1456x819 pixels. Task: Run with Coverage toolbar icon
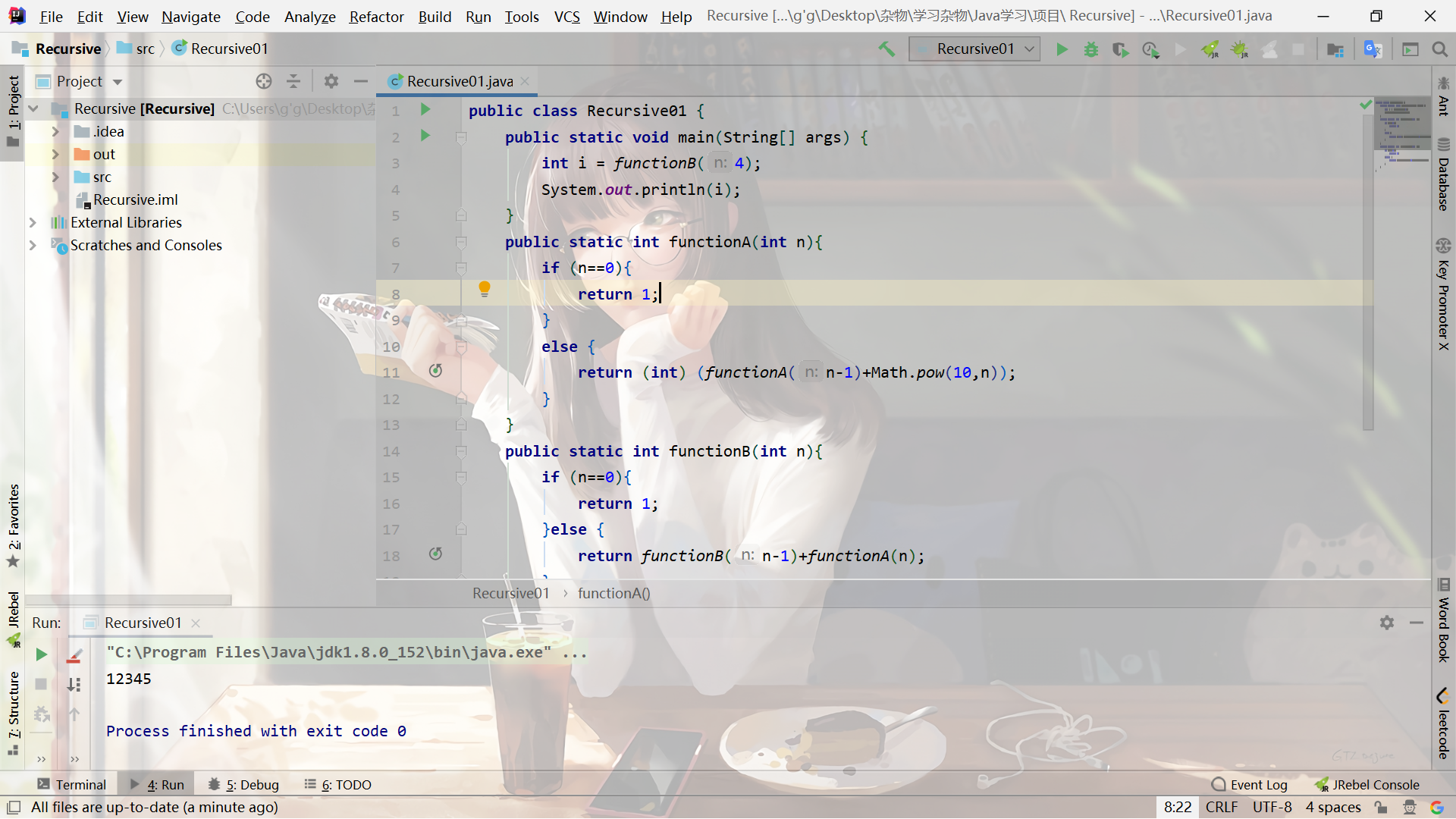[1120, 49]
